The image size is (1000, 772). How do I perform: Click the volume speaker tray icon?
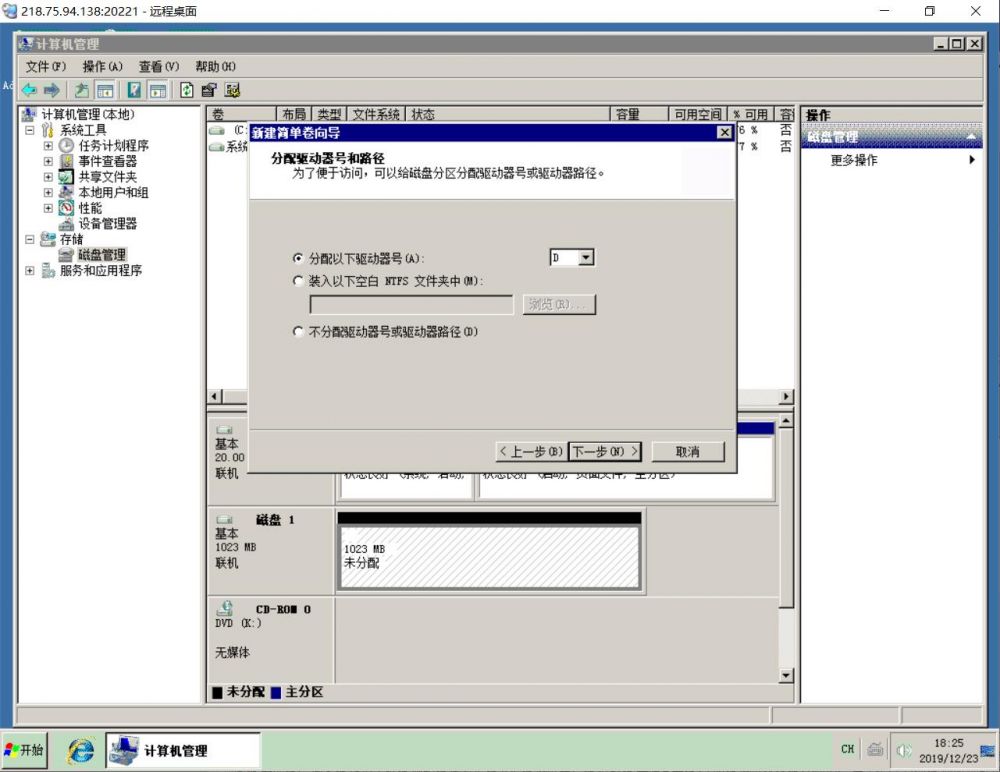pyautogui.click(x=904, y=750)
